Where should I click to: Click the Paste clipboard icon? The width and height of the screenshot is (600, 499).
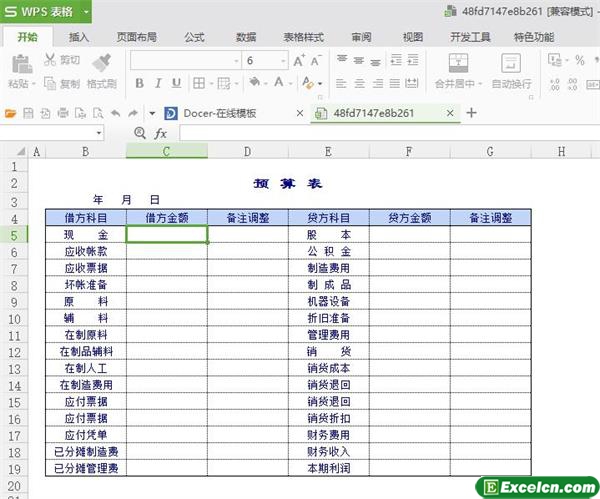tap(22, 64)
